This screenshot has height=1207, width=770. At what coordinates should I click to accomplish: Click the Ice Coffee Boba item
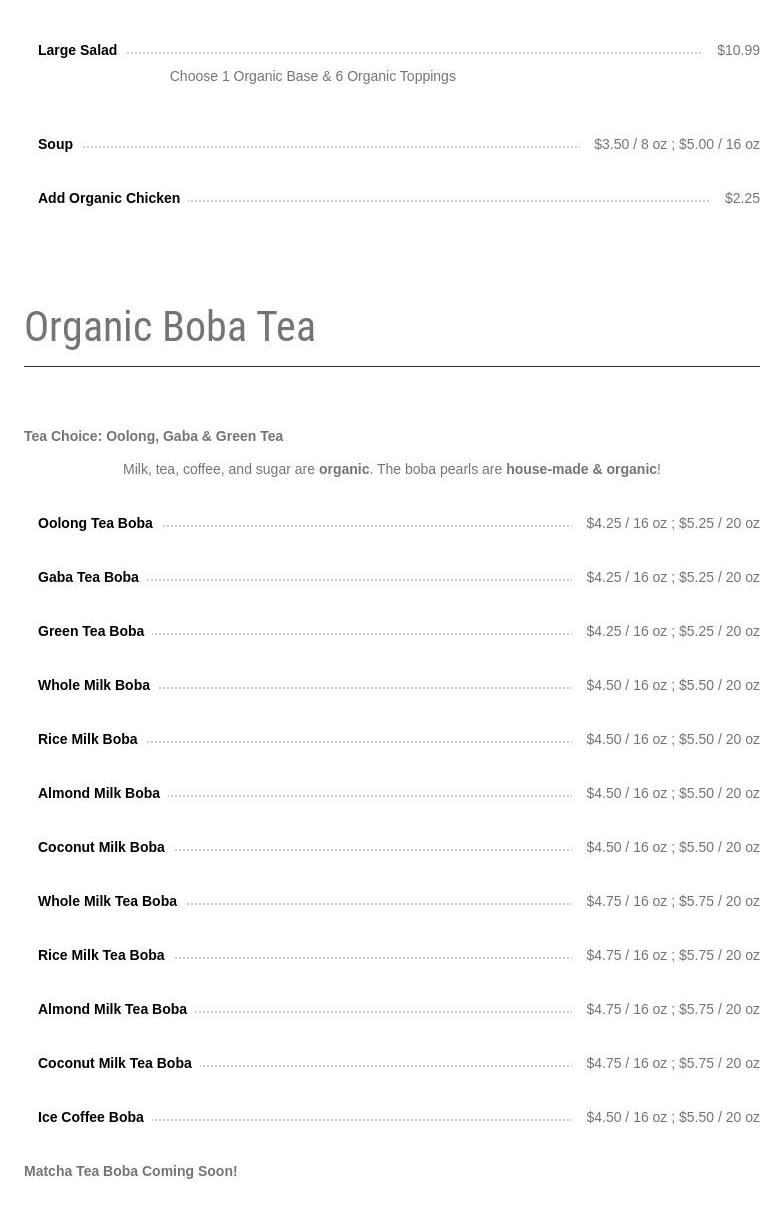coord(91,1117)
